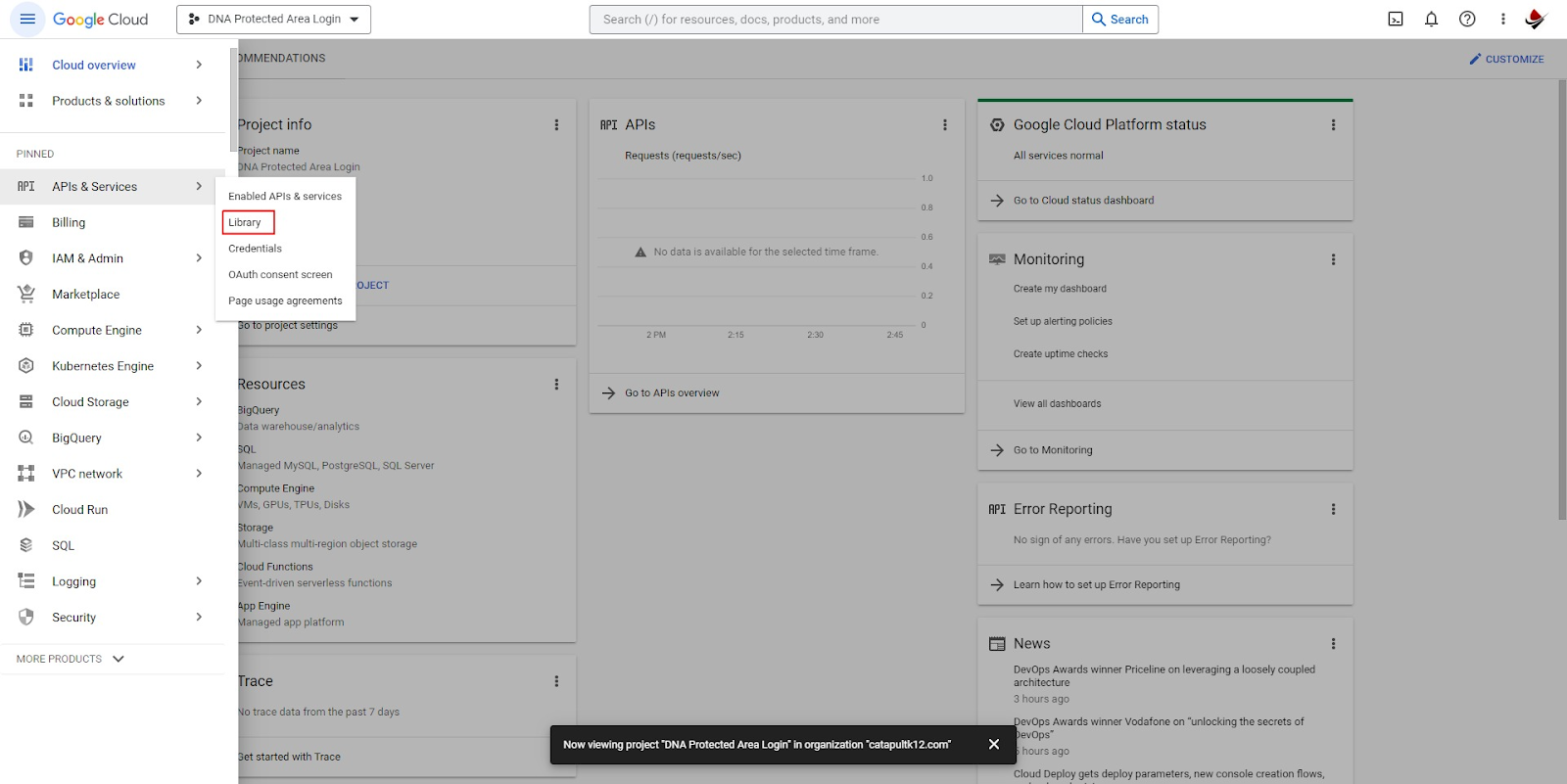This screenshot has height=784, width=1567.
Task: Click the Marketplace cart icon
Action: click(x=26, y=294)
